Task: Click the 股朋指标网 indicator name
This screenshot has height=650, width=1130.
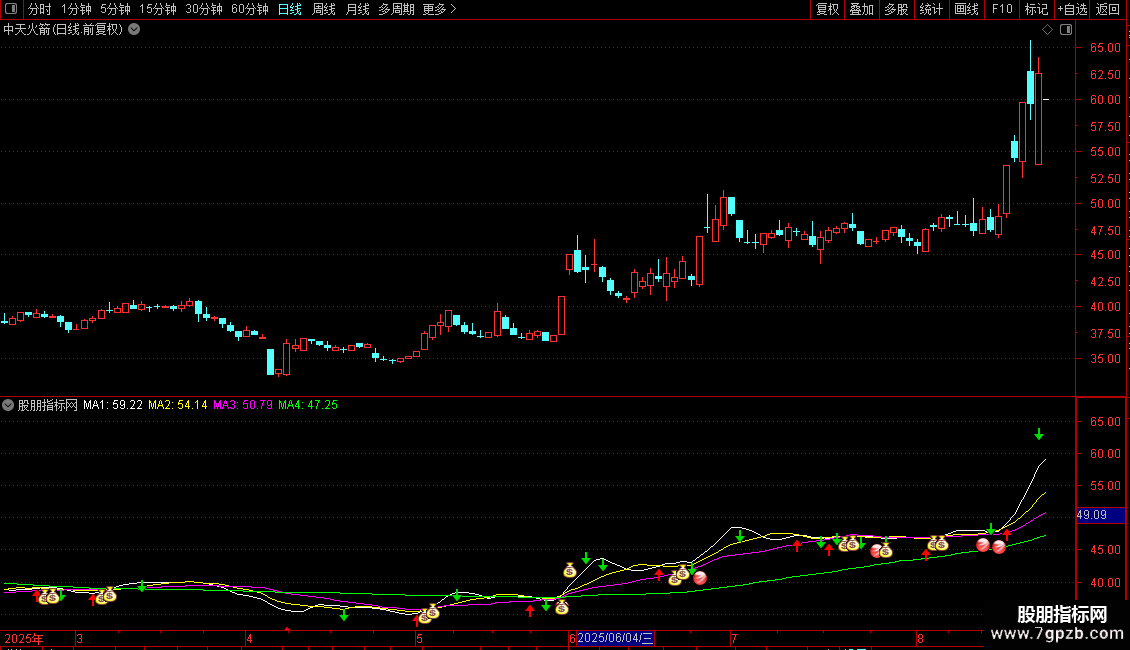Action: pos(48,405)
